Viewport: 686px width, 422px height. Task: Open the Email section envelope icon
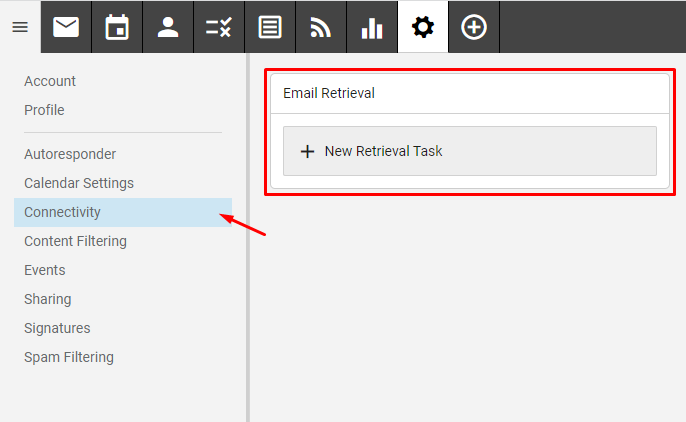pos(66,27)
